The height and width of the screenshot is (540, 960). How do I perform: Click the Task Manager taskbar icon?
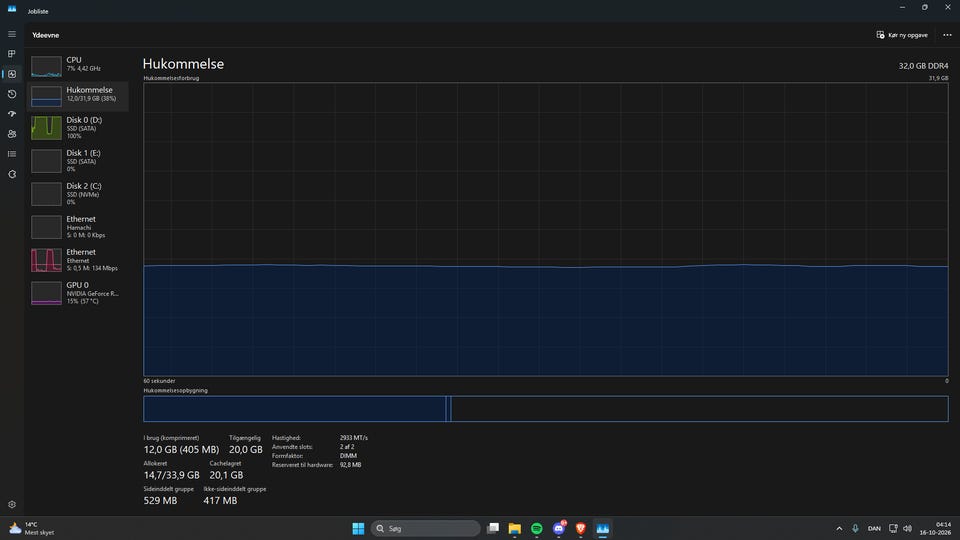coord(603,528)
